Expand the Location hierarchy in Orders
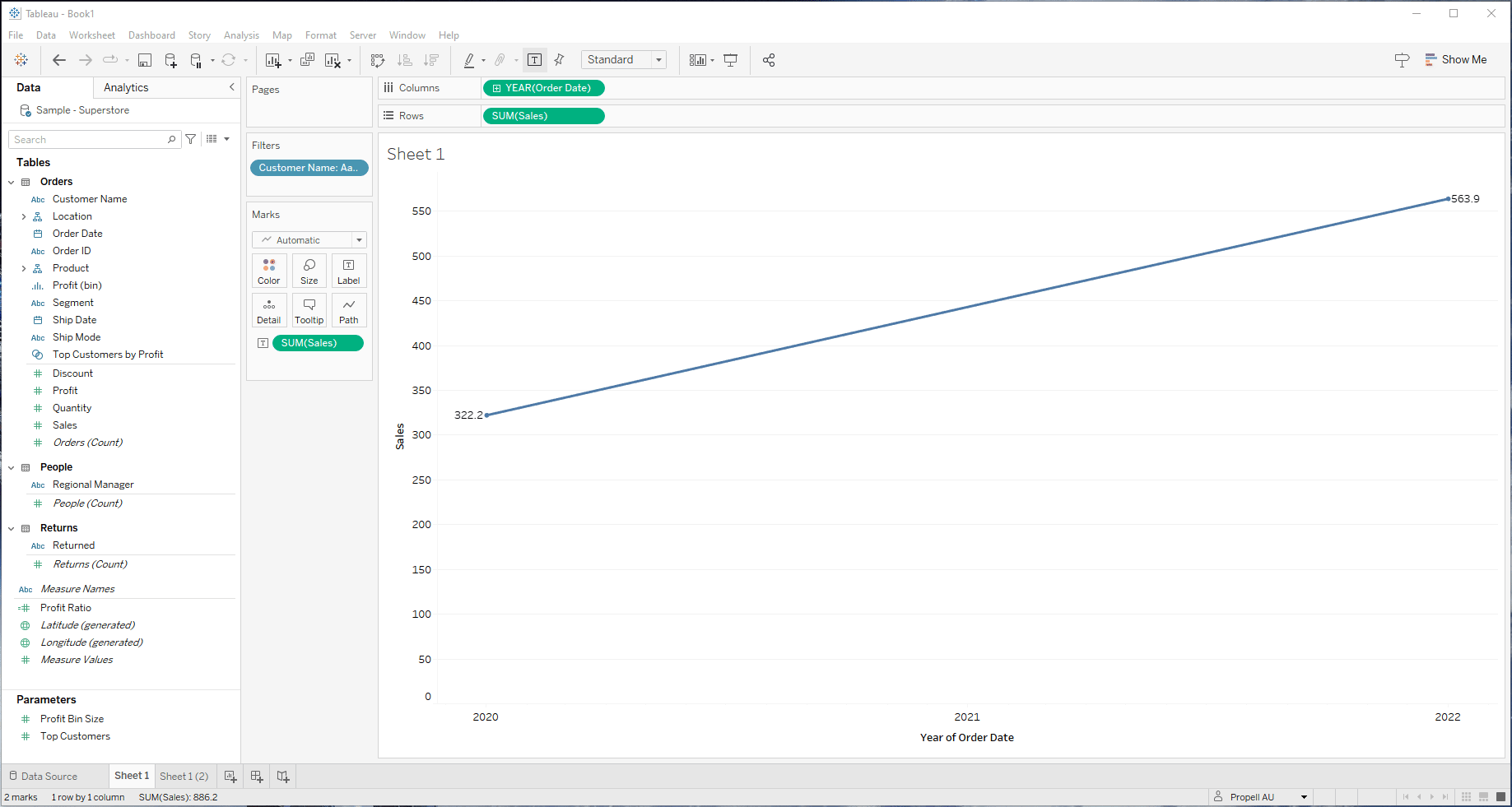Screen dimensions: 1512x807 pyautogui.click(x=24, y=217)
